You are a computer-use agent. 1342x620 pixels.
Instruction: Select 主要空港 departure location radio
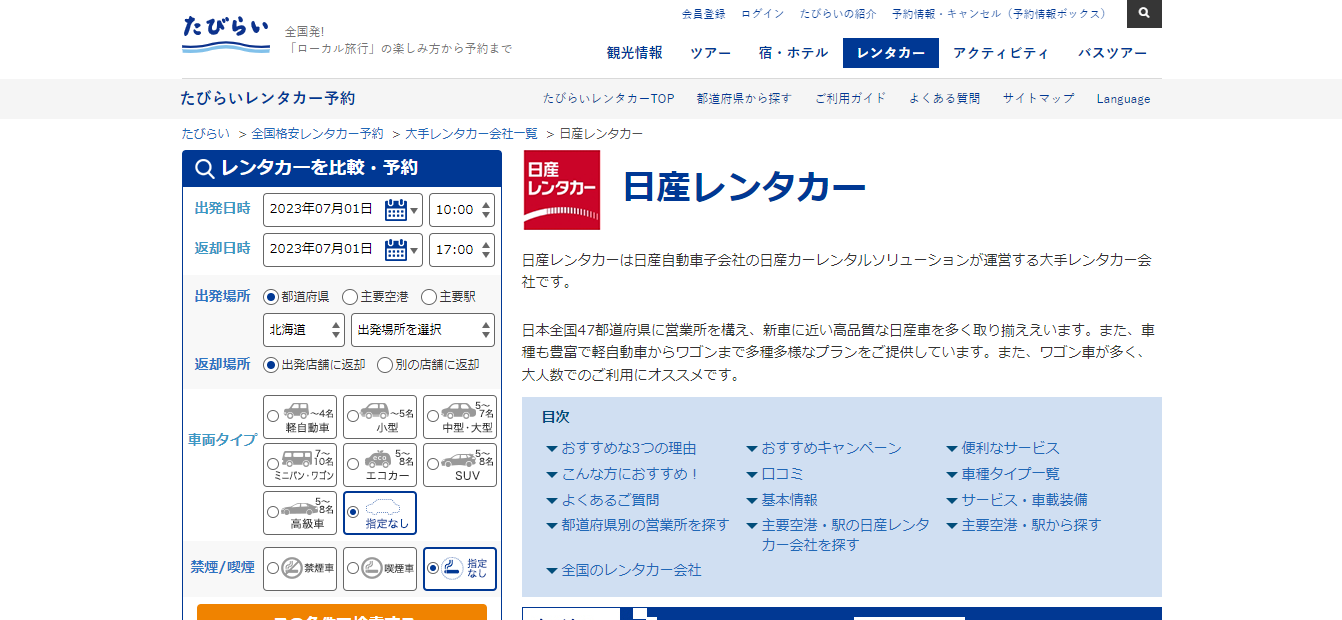click(x=350, y=297)
